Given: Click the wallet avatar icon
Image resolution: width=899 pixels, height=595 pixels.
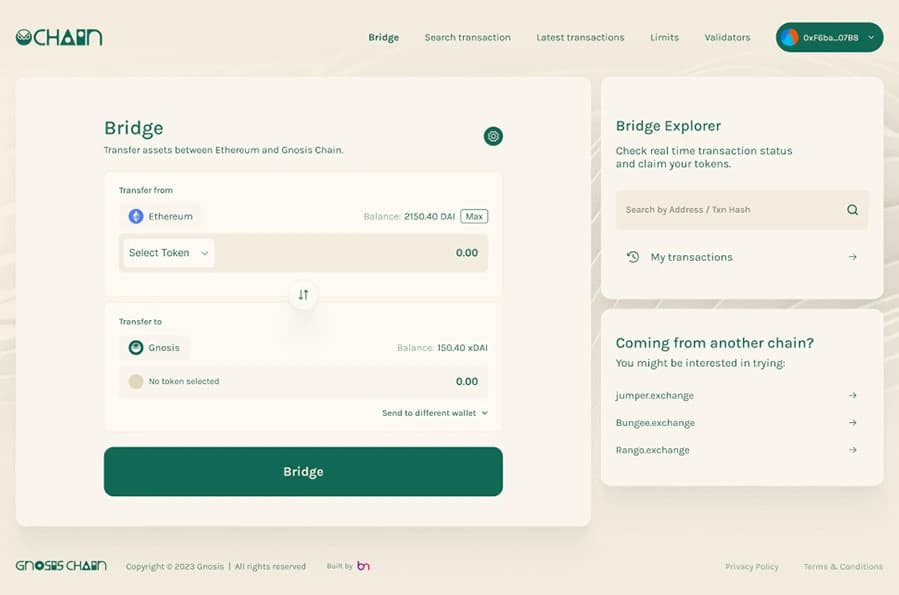Looking at the screenshot, I should coord(790,38).
